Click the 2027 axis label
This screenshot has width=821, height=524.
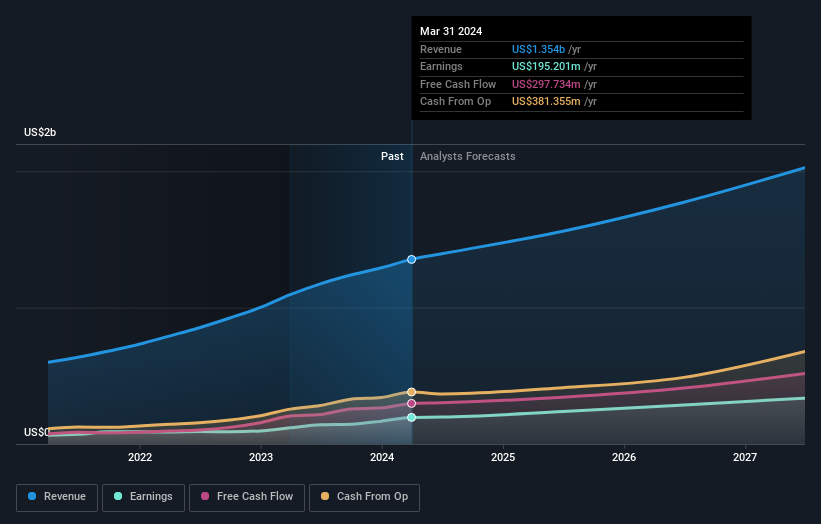click(x=745, y=457)
